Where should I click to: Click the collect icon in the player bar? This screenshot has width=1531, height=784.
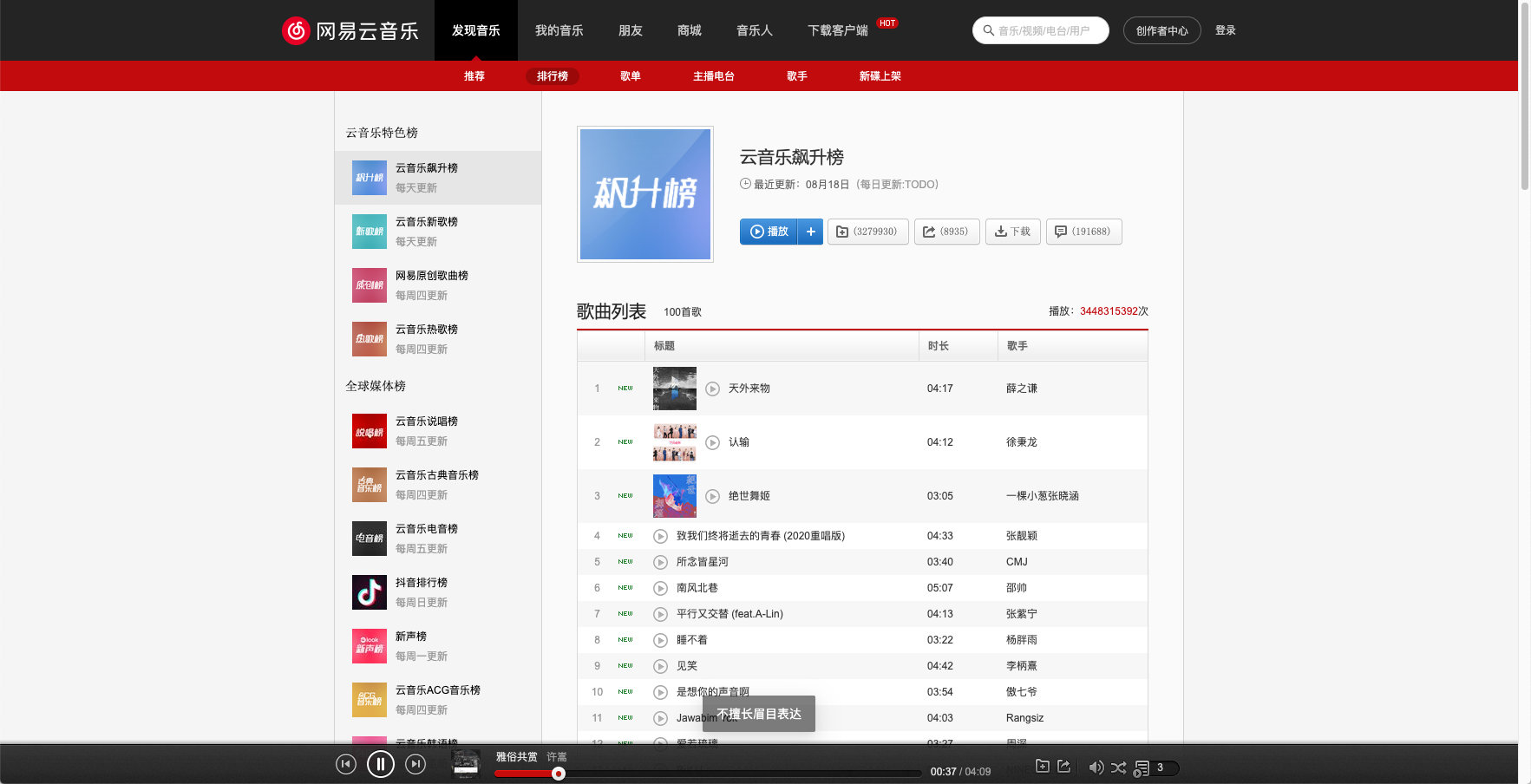1043,767
